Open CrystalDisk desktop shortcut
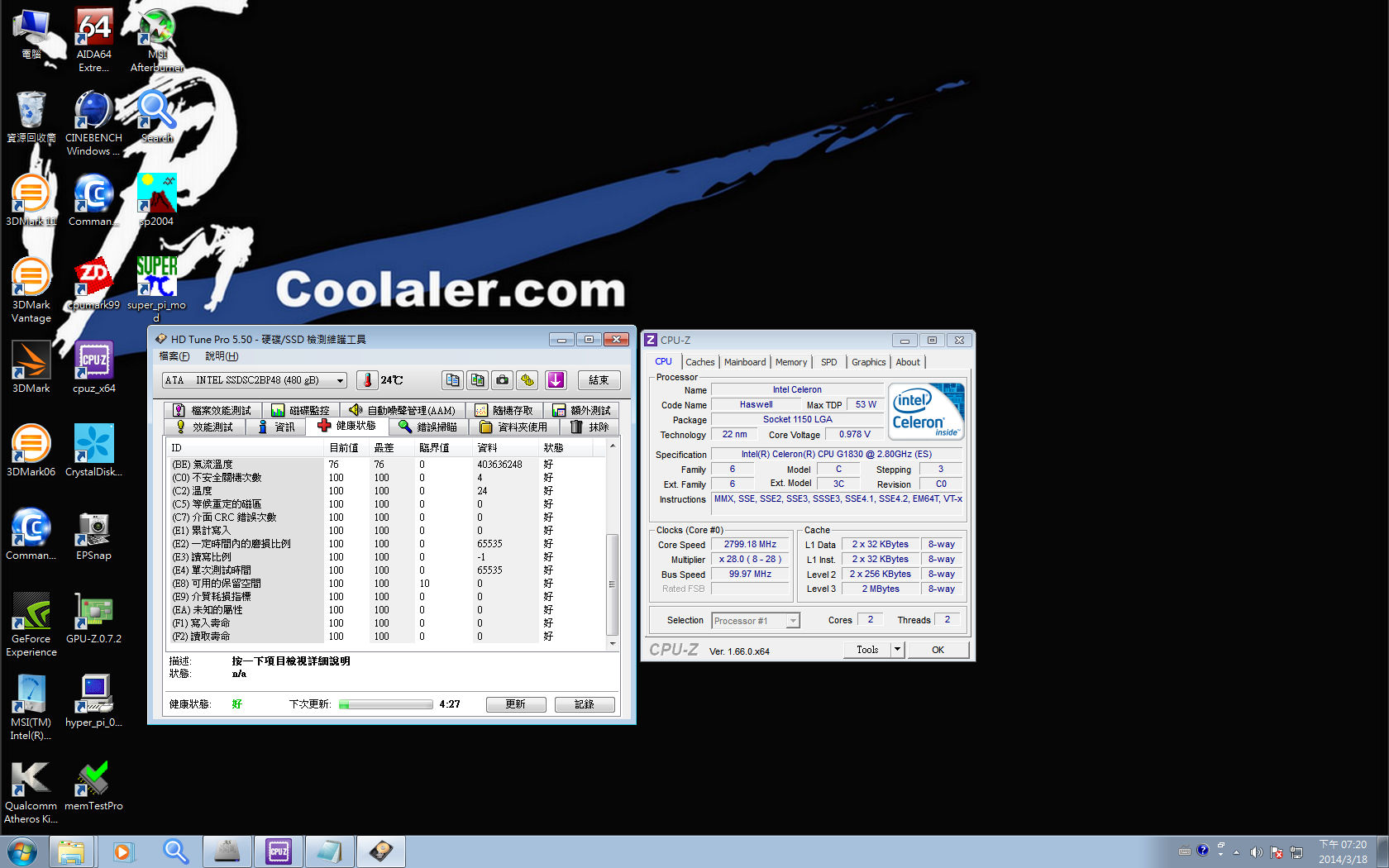1389x868 pixels. [93, 451]
